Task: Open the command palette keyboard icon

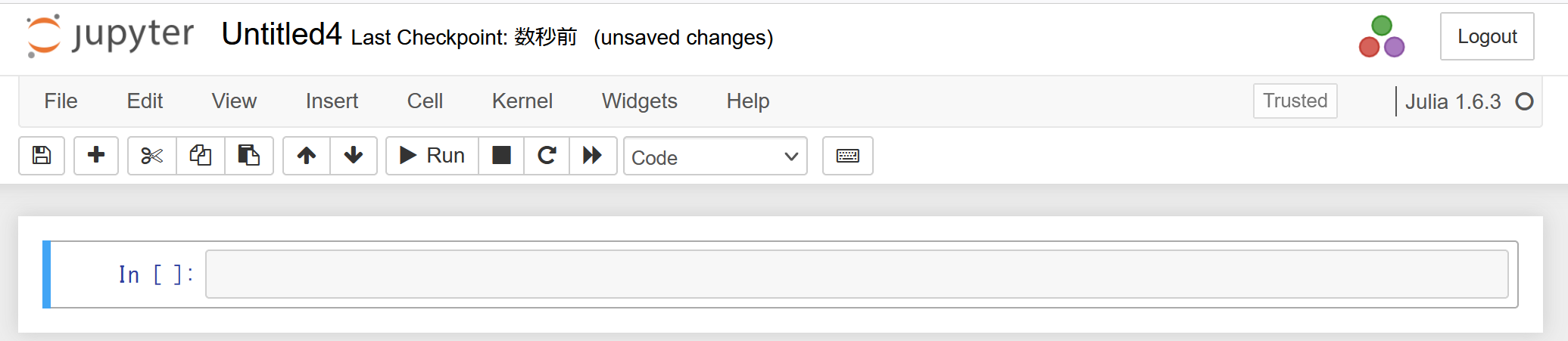Action: click(847, 156)
